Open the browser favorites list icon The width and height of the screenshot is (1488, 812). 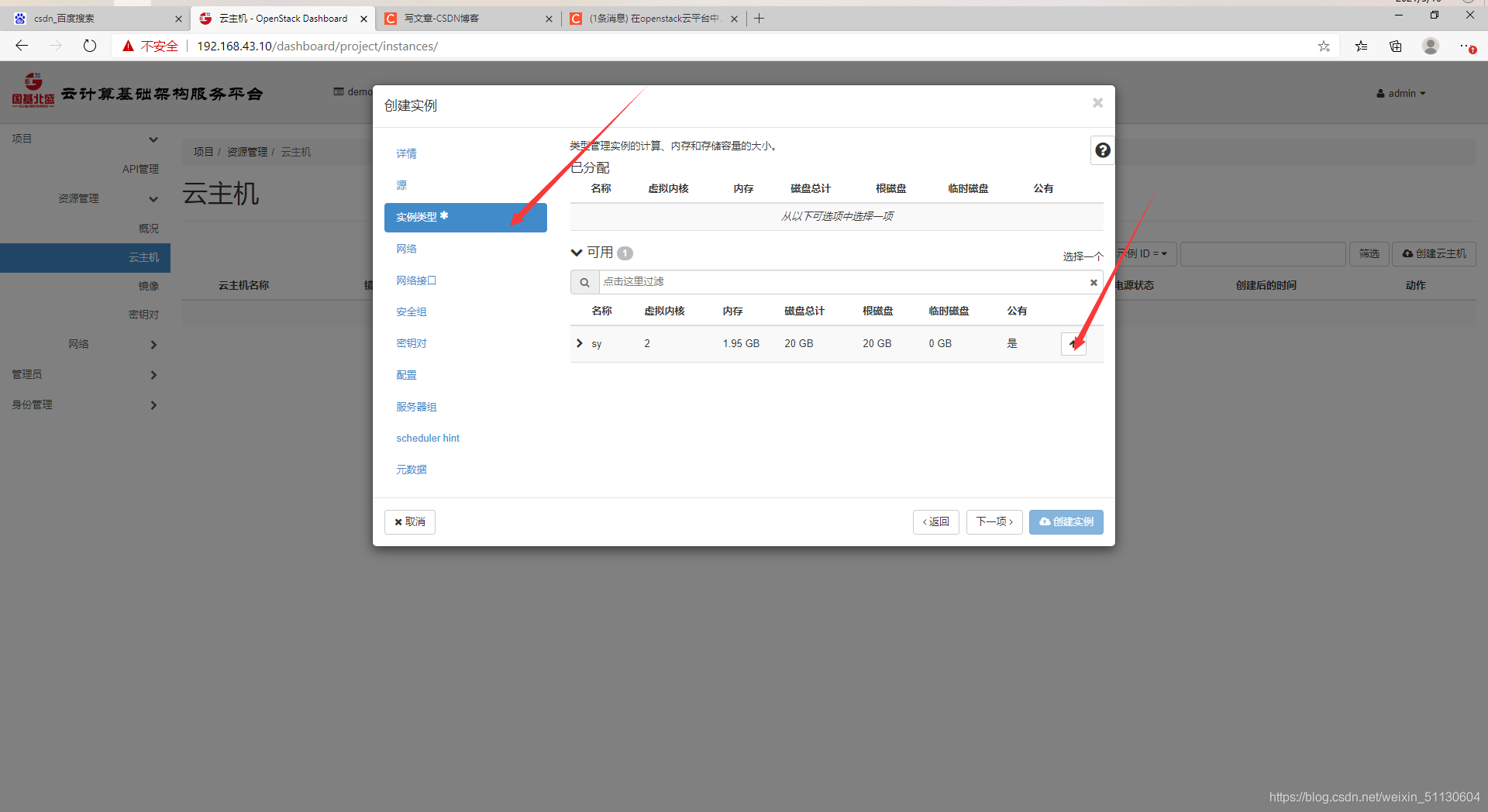pos(1362,46)
